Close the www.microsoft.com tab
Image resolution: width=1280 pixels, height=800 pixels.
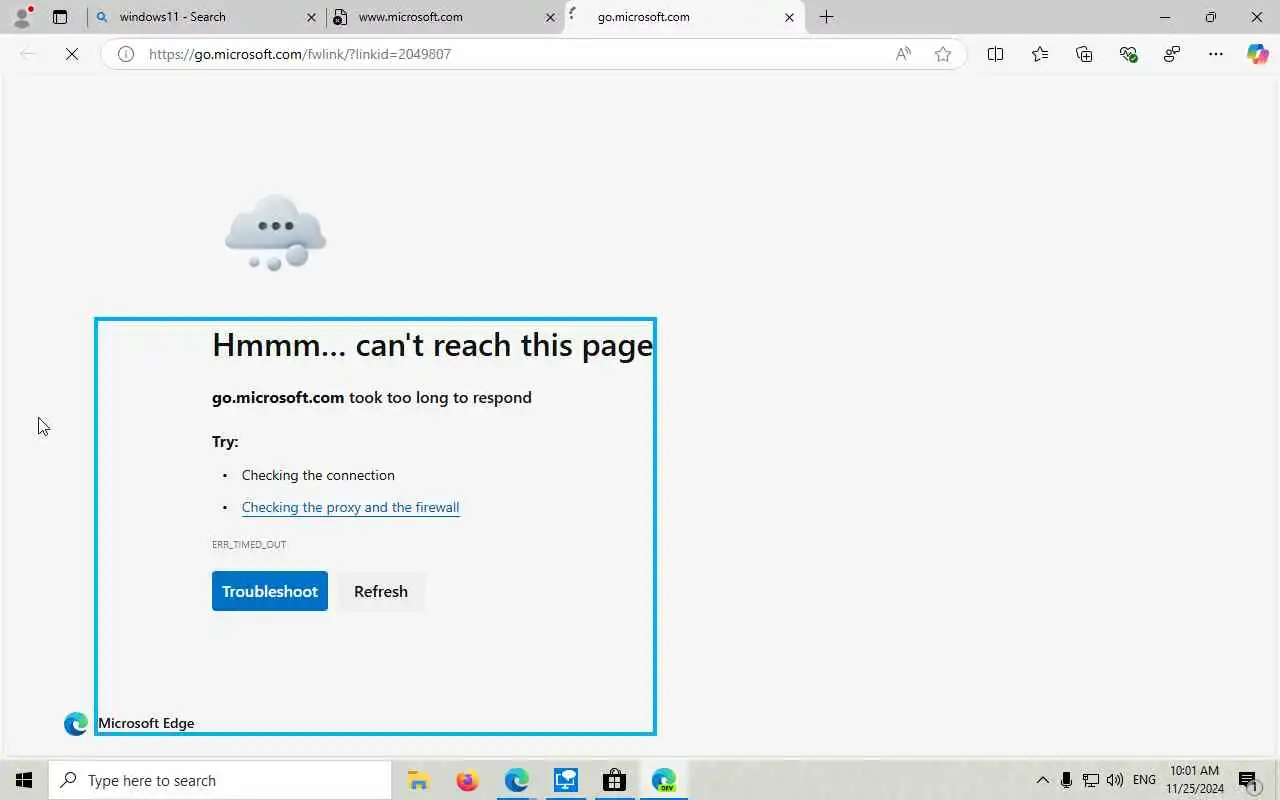click(551, 17)
